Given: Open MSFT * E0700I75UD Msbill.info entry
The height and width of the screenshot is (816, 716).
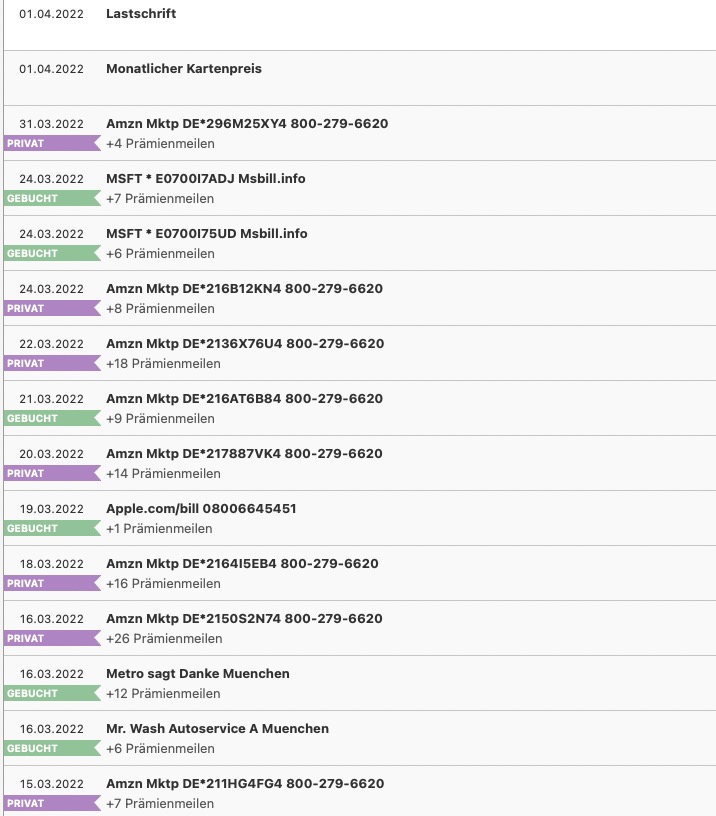Looking at the screenshot, I should pyautogui.click(x=207, y=234).
